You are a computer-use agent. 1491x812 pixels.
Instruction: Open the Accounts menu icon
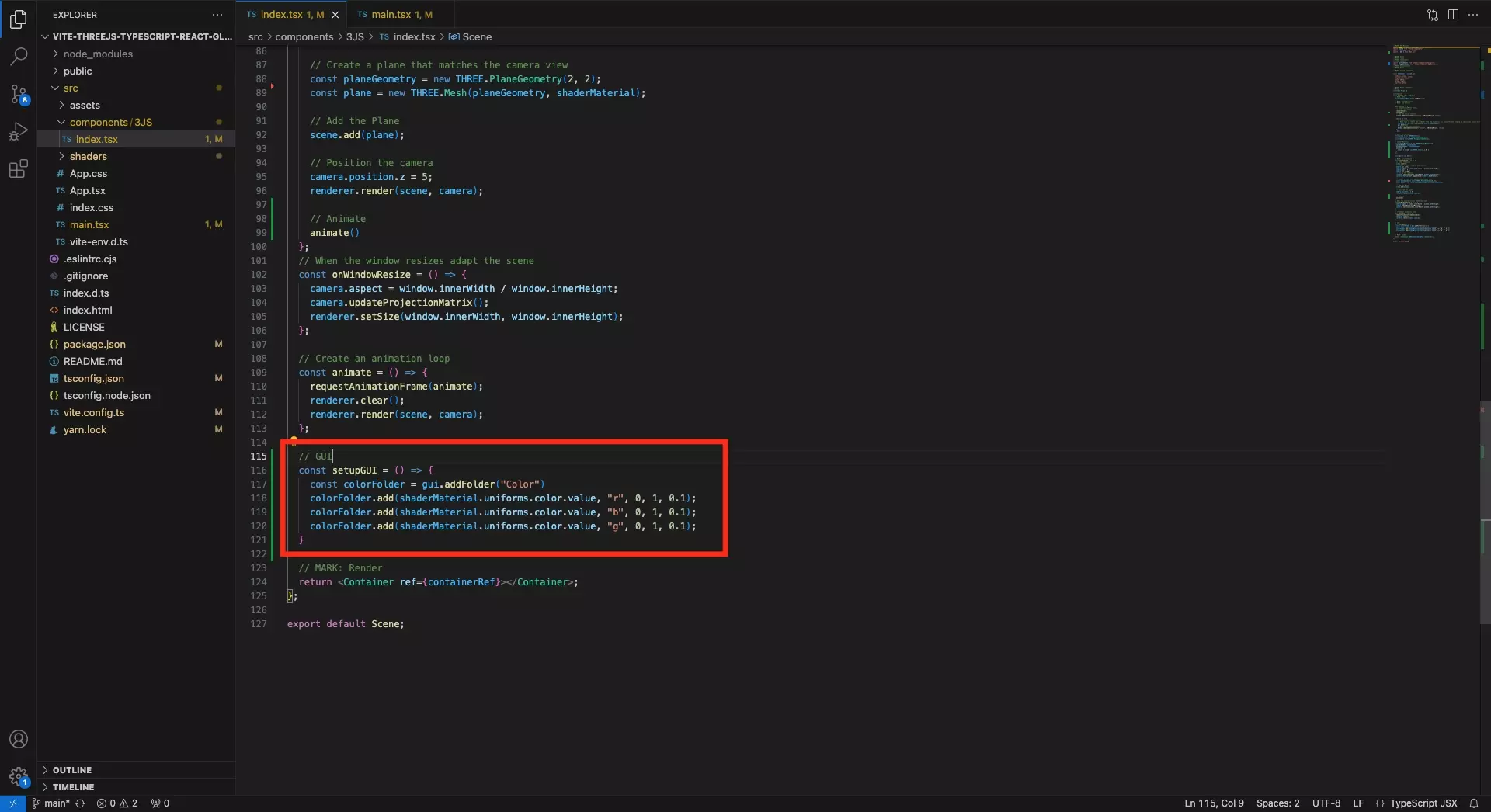[x=19, y=739]
